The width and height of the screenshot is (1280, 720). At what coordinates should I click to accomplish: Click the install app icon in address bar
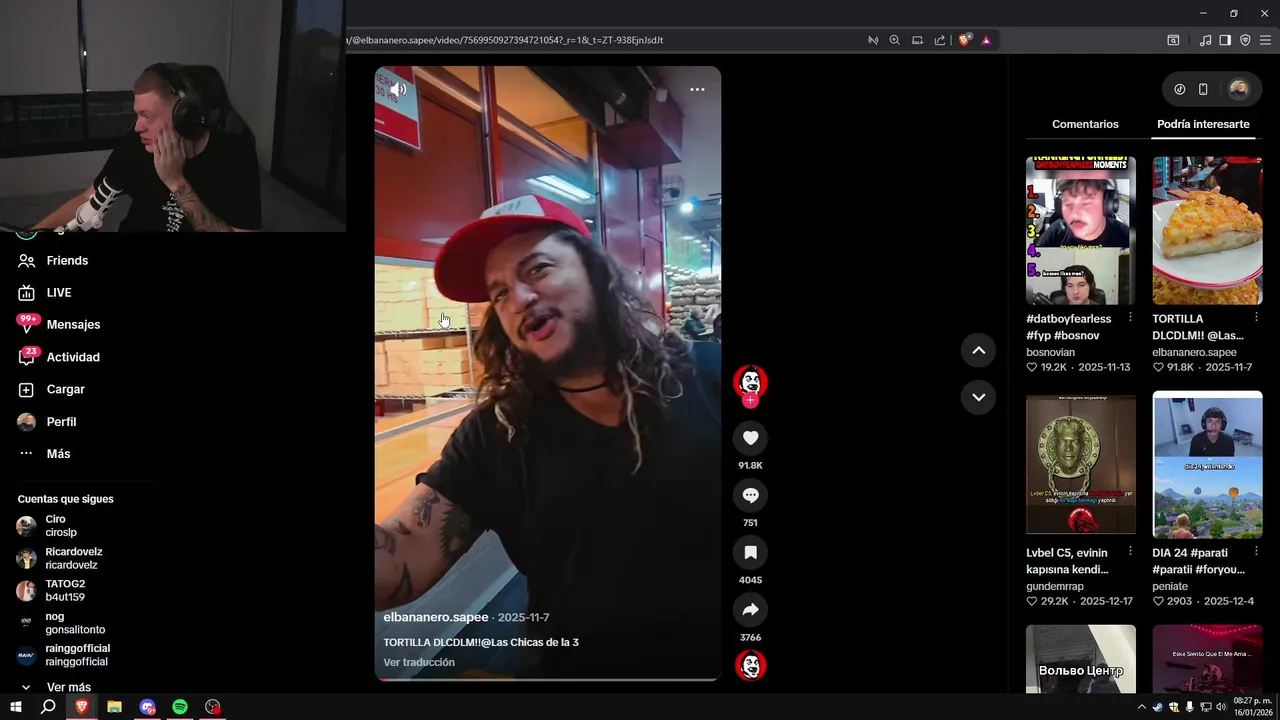(917, 40)
